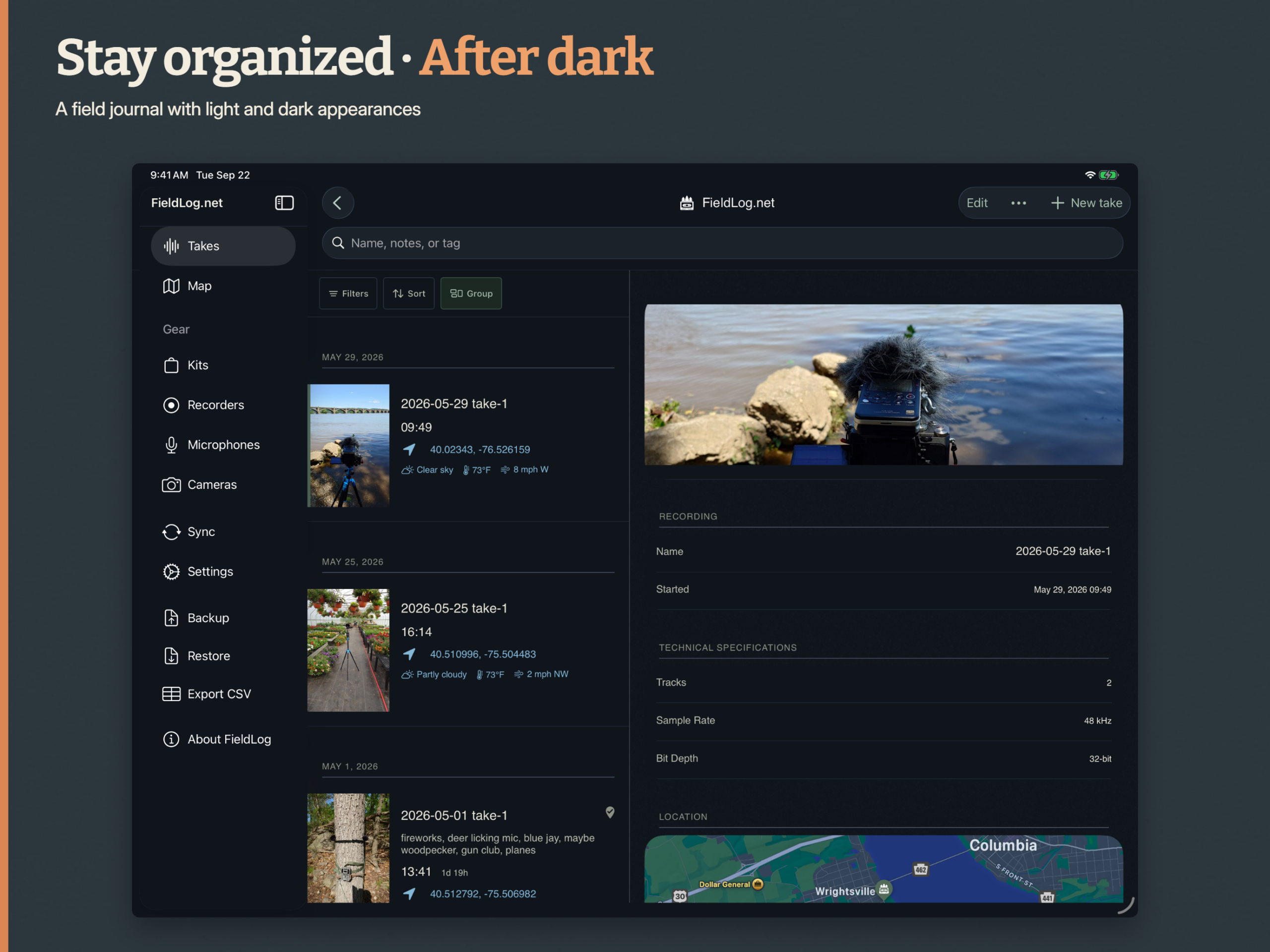Open coordinates link 40.02343, -76.526159
This screenshot has height=952, width=1270.
[x=480, y=450]
